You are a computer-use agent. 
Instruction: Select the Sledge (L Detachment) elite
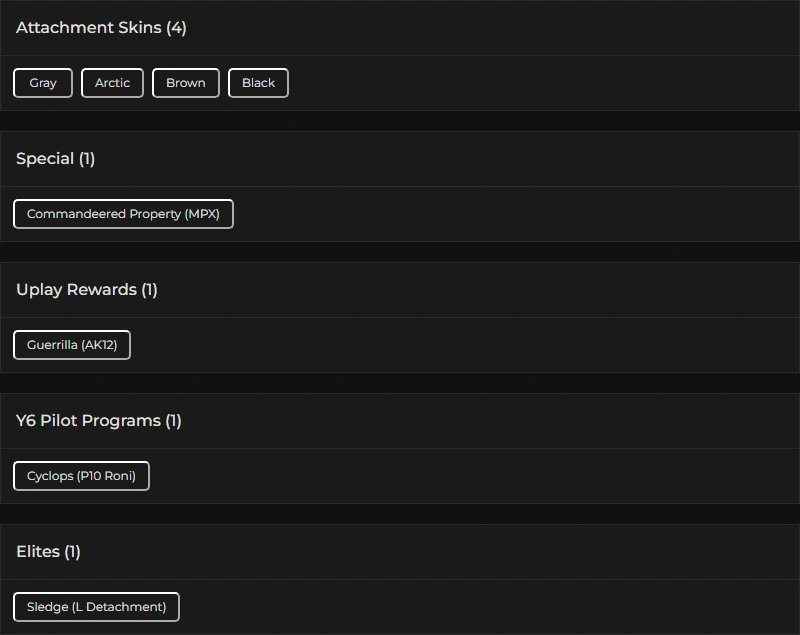(96, 607)
